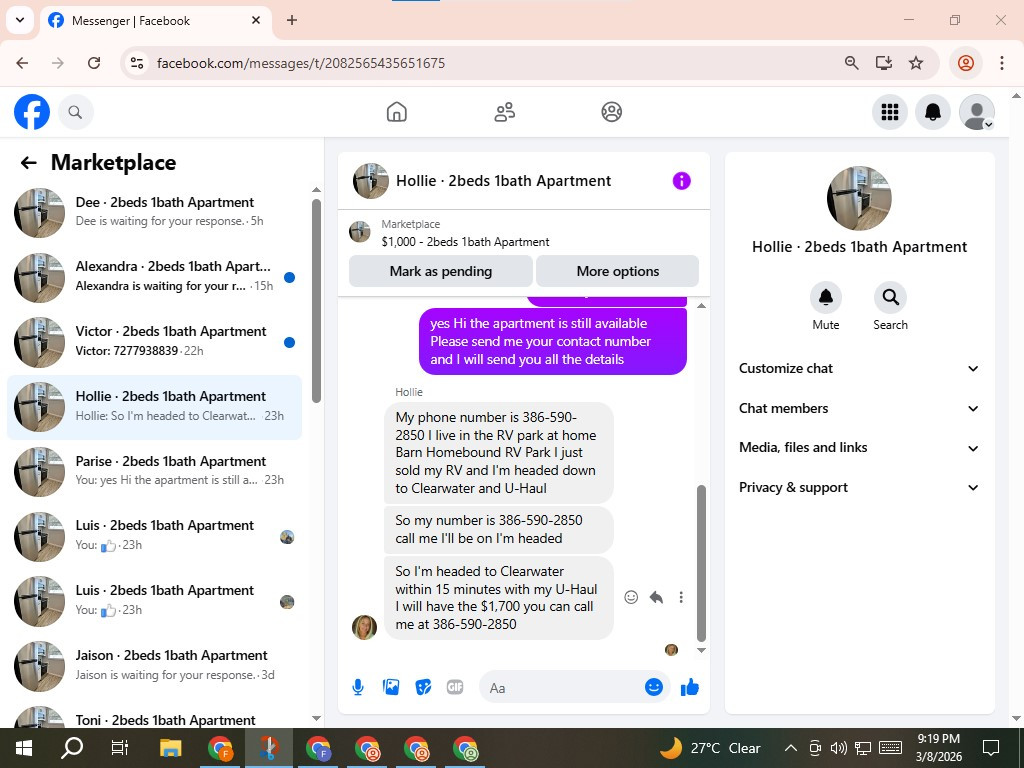Open Chrome three-dot menu
The width and height of the screenshot is (1024, 768).
coord(1002,63)
